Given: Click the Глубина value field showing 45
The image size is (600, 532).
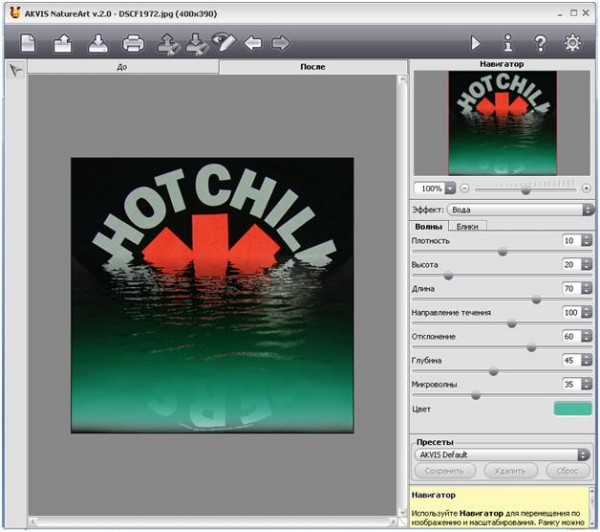Looking at the screenshot, I should (x=571, y=360).
